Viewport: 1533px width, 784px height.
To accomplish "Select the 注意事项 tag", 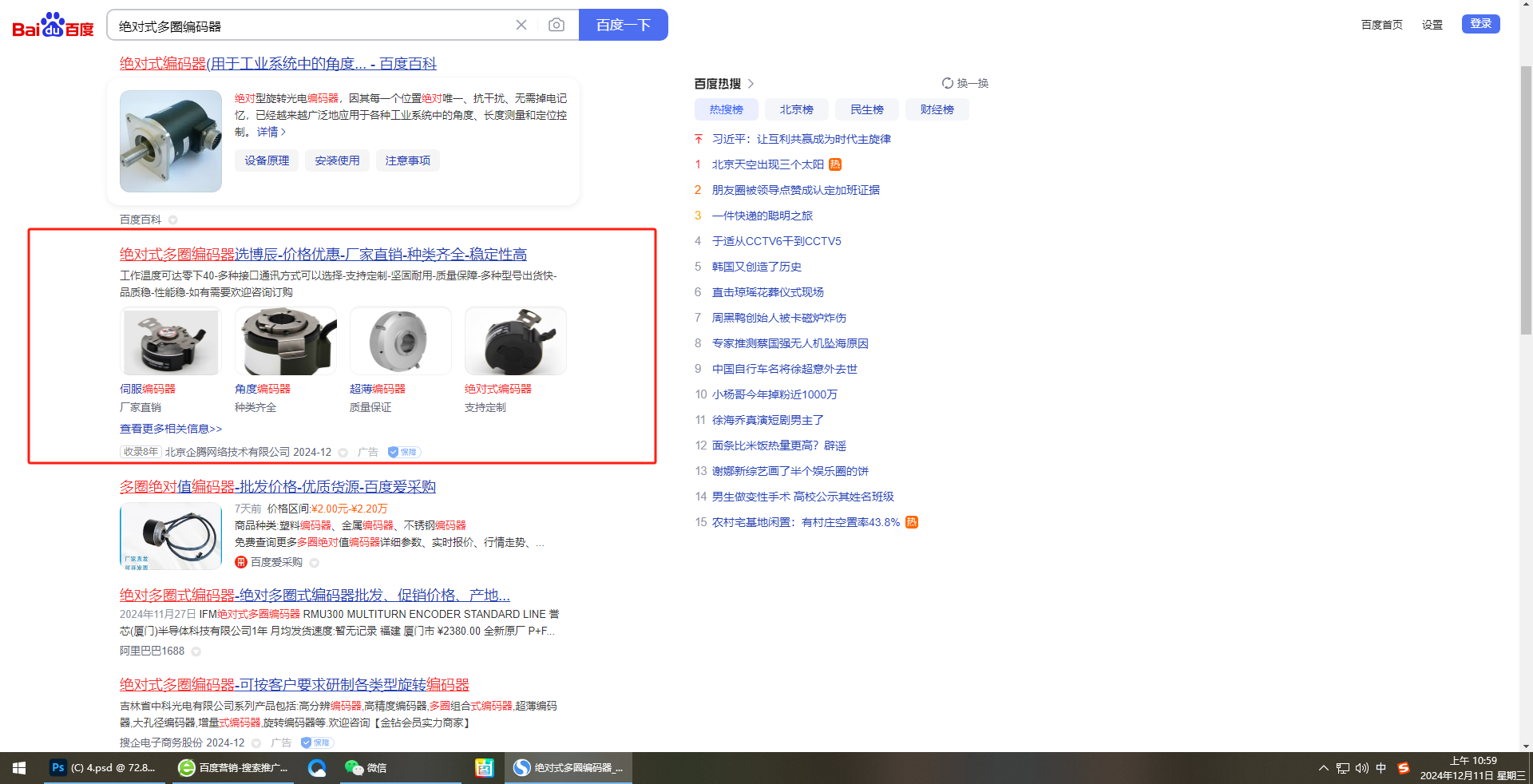I will click(x=407, y=160).
